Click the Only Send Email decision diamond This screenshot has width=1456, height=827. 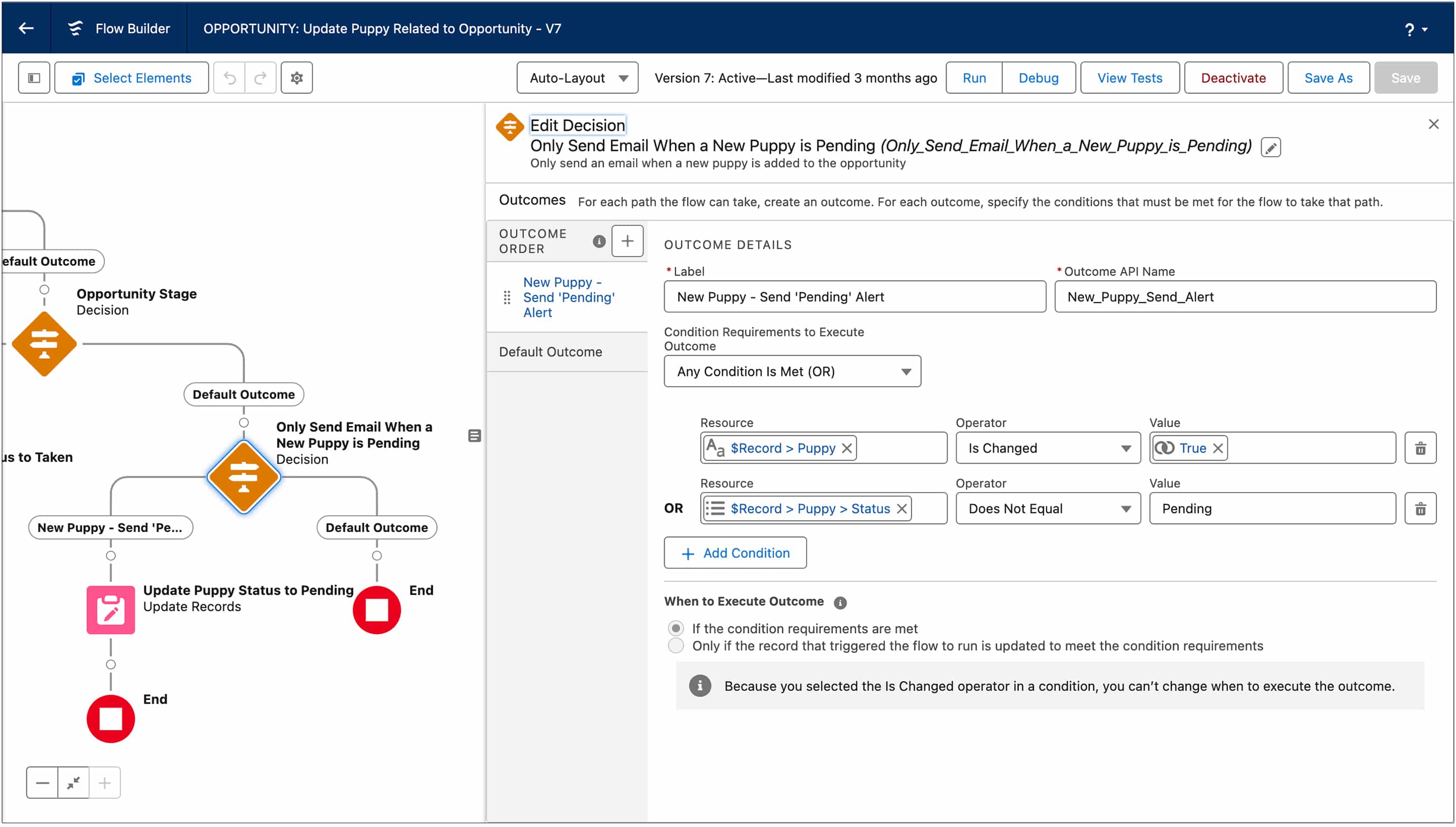pyautogui.click(x=244, y=478)
